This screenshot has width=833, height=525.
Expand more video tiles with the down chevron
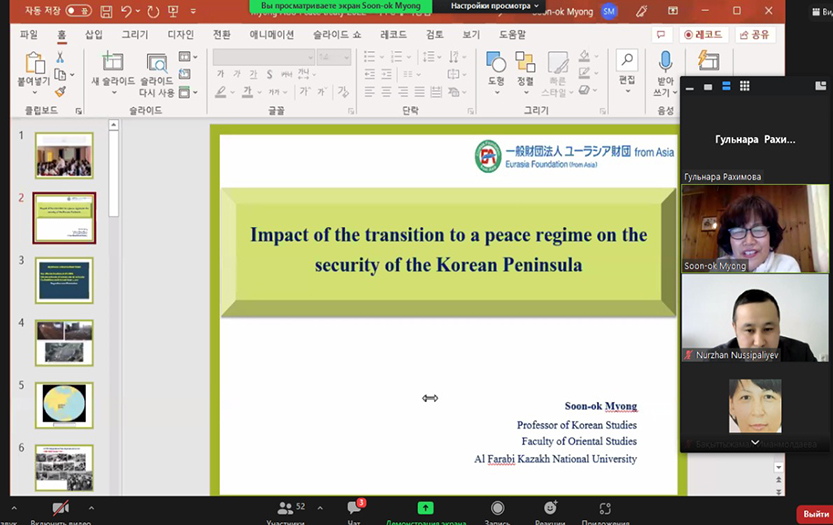[x=755, y=442]
